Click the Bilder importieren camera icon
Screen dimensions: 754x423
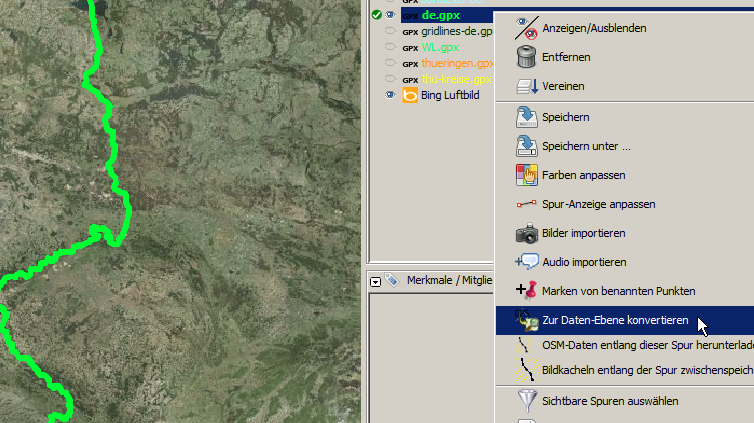527,233
